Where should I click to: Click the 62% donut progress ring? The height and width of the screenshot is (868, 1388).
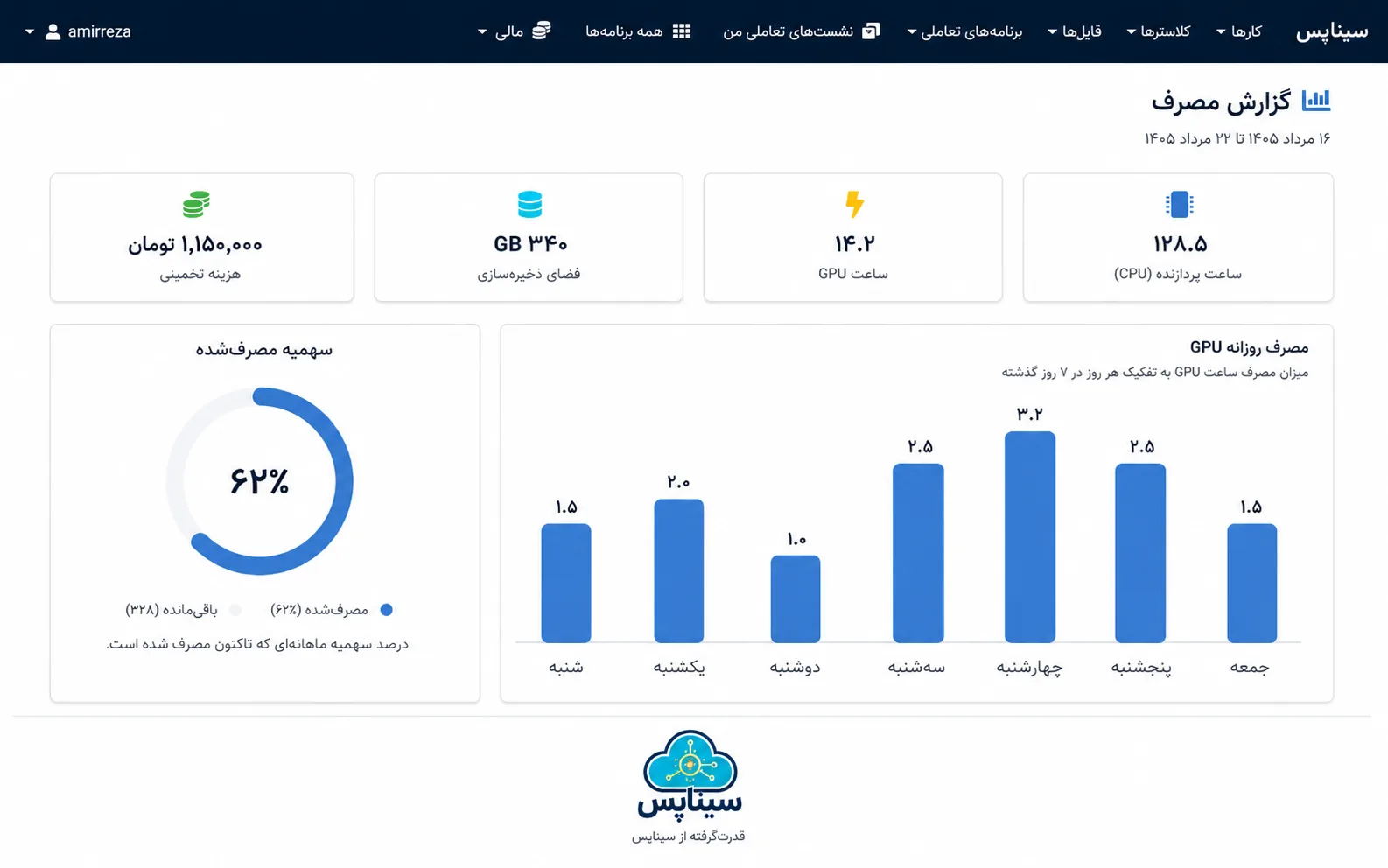(x=260, y=481)
